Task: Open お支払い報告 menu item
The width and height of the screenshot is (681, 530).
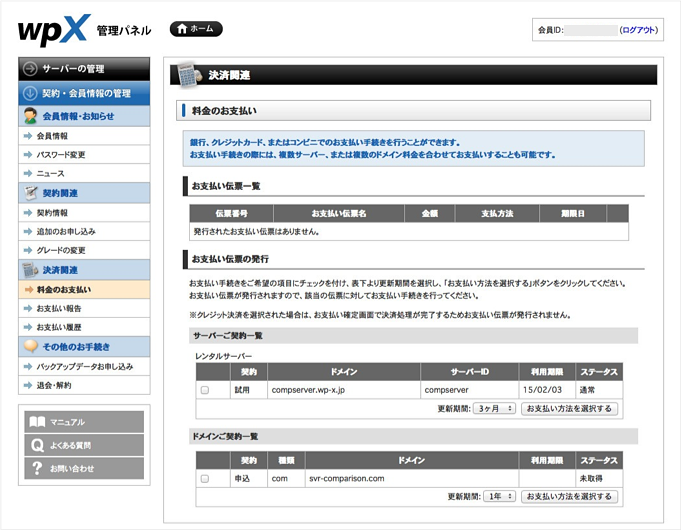Action: pyautogui.click(x=84, y=308)
